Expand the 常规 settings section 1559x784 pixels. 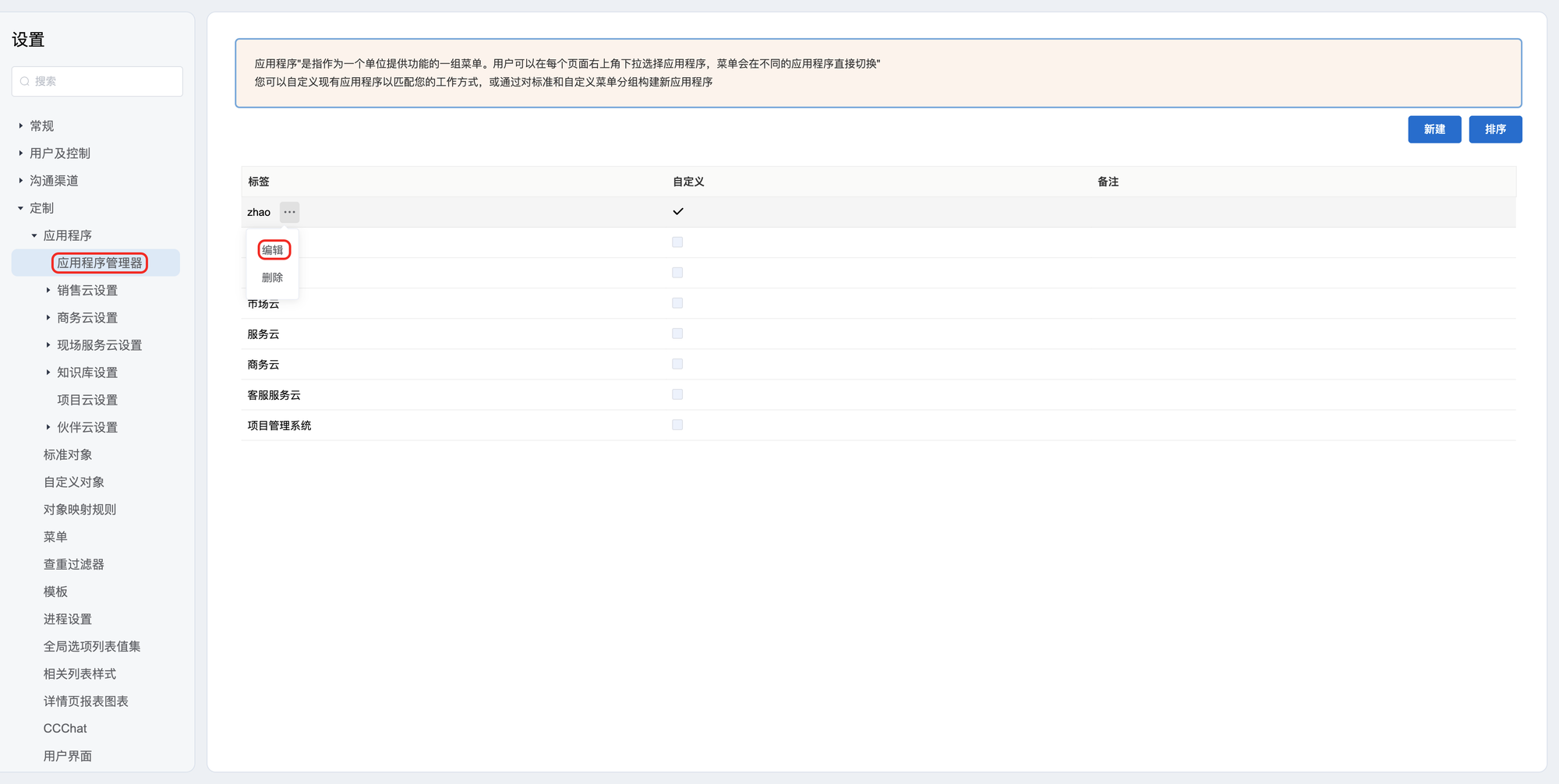pos(21,125)
